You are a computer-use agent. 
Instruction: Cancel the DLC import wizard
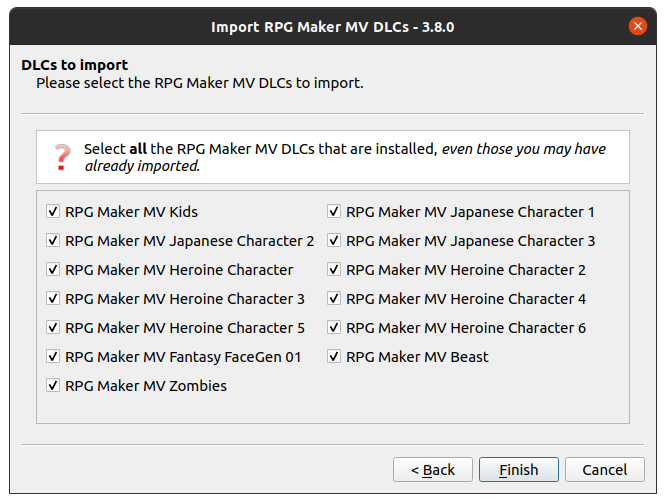[604, 469]
